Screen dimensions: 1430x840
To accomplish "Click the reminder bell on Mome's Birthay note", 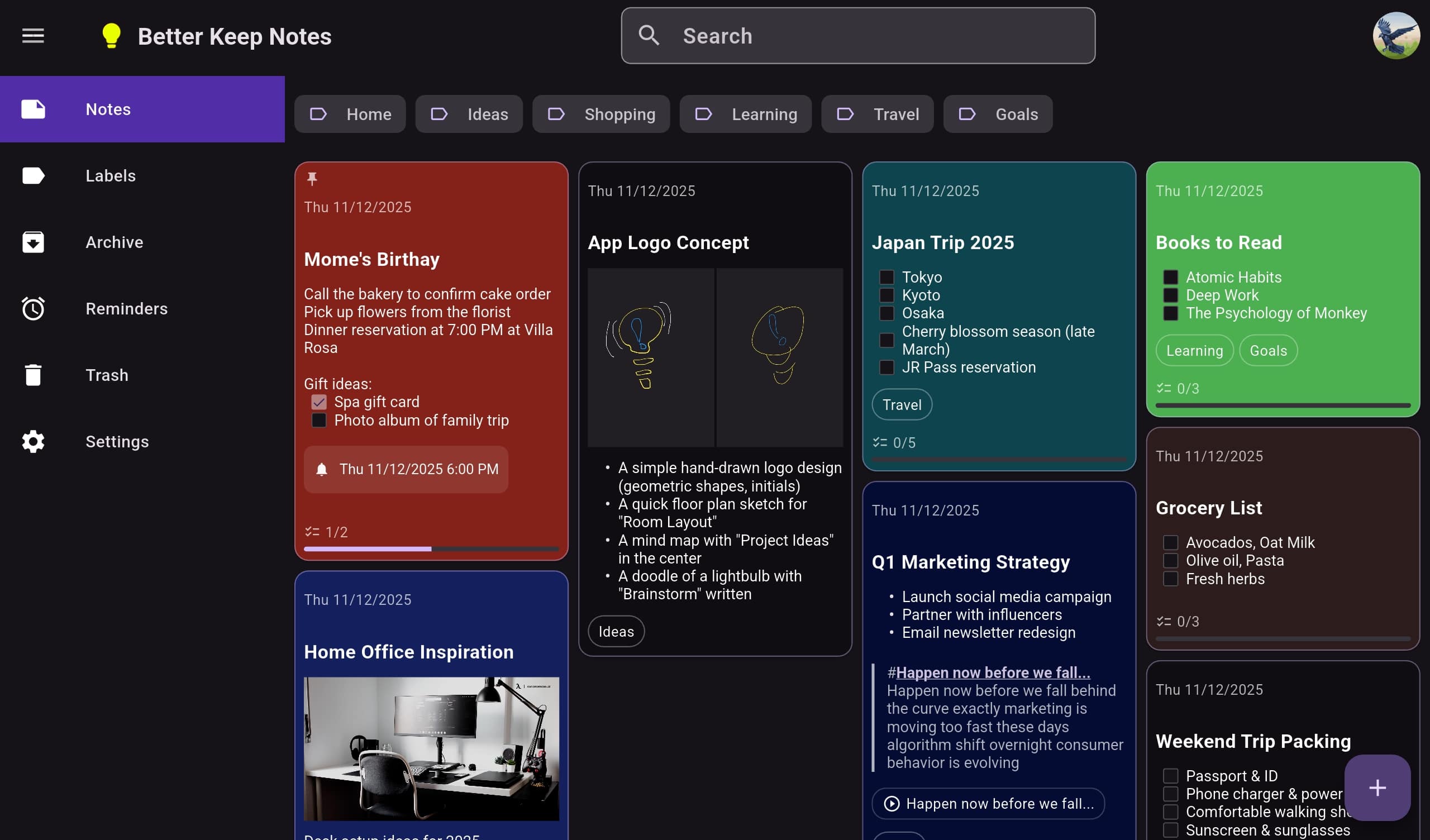I will (322, 469).
